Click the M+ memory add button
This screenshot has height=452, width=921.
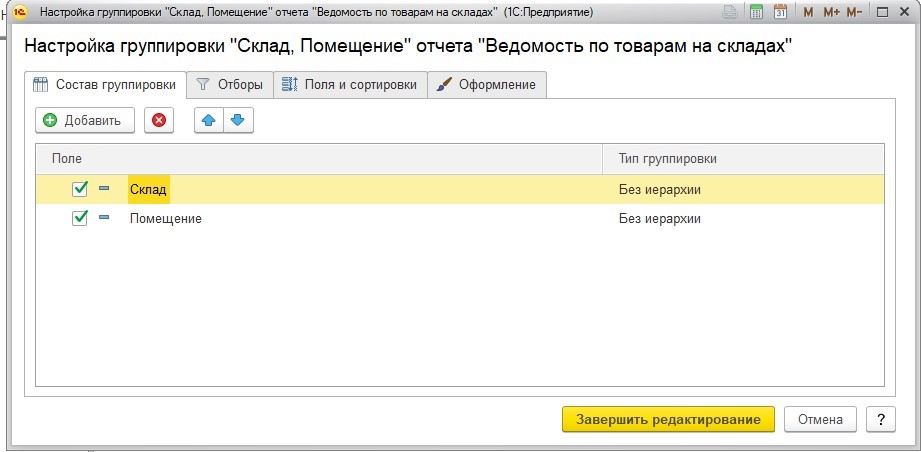[831, 12]
